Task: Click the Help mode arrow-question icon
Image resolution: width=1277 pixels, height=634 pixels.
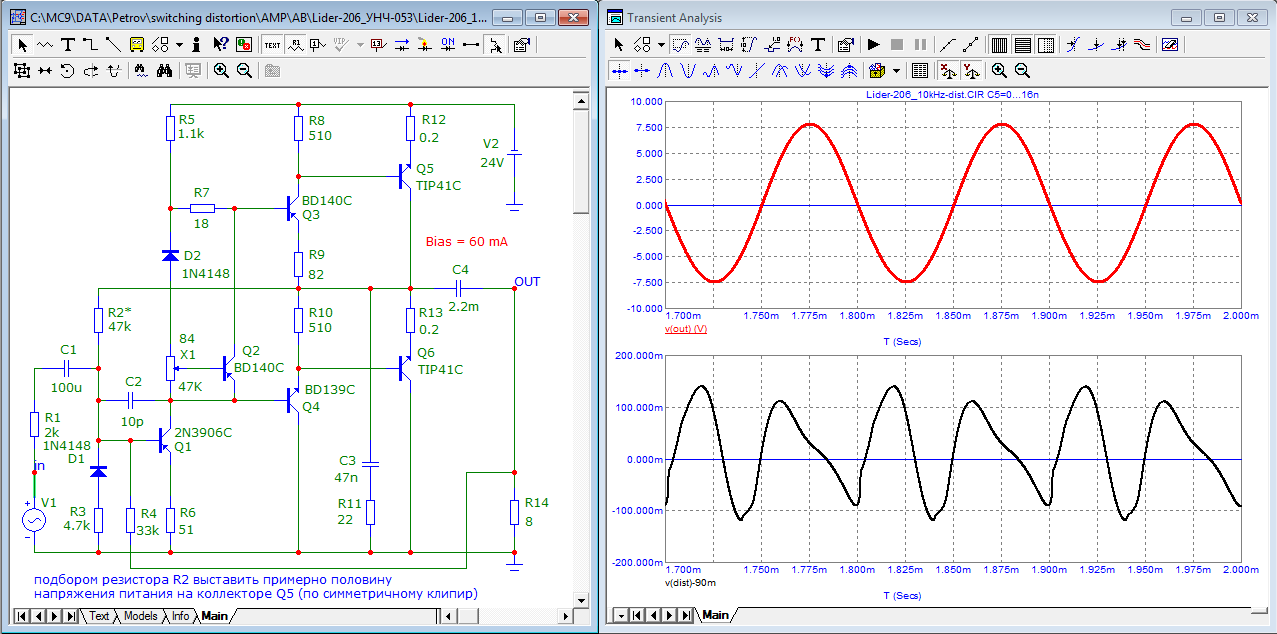Action: tap(220, 44)
